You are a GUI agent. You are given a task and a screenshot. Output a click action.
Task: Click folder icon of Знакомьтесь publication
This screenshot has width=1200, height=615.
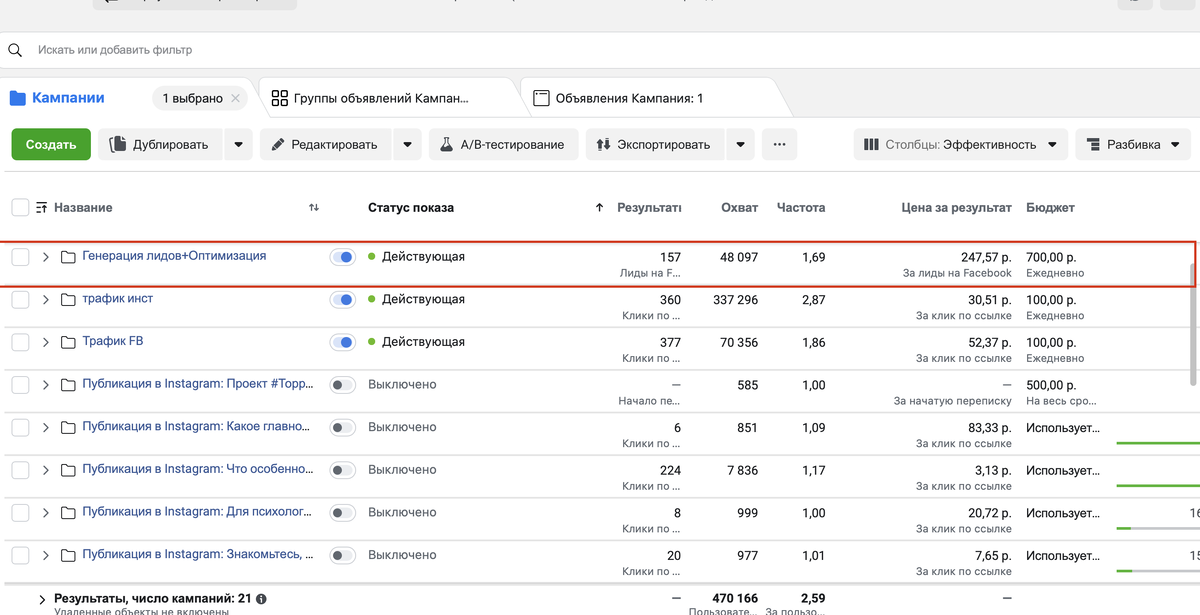pyautogui.click(x=68, y=556)
